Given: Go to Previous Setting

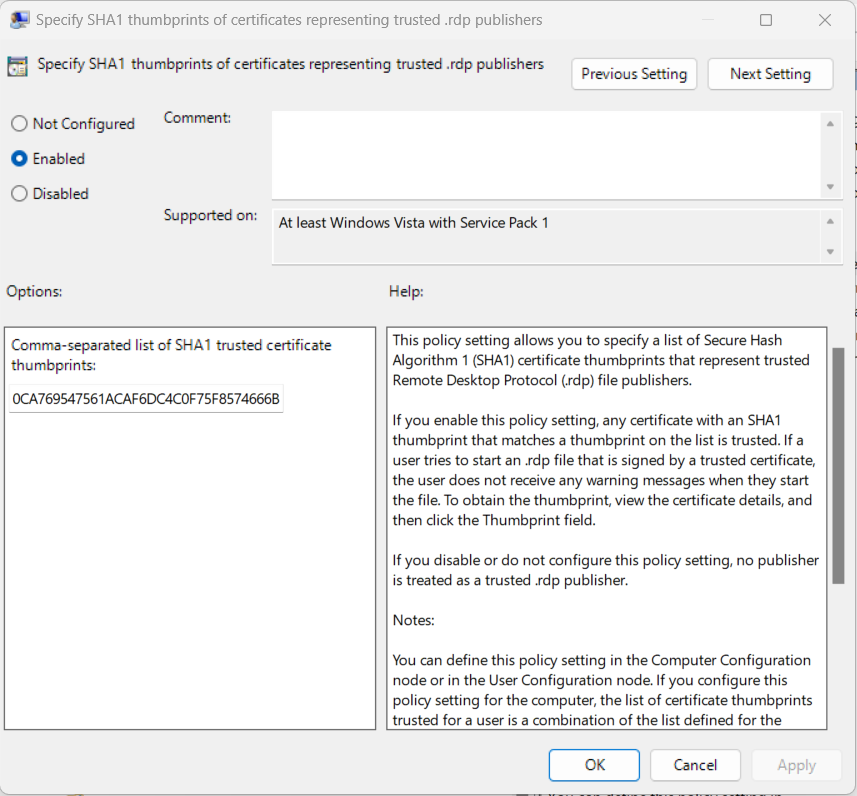Looking at the screenshot, I should coord(634,74).
